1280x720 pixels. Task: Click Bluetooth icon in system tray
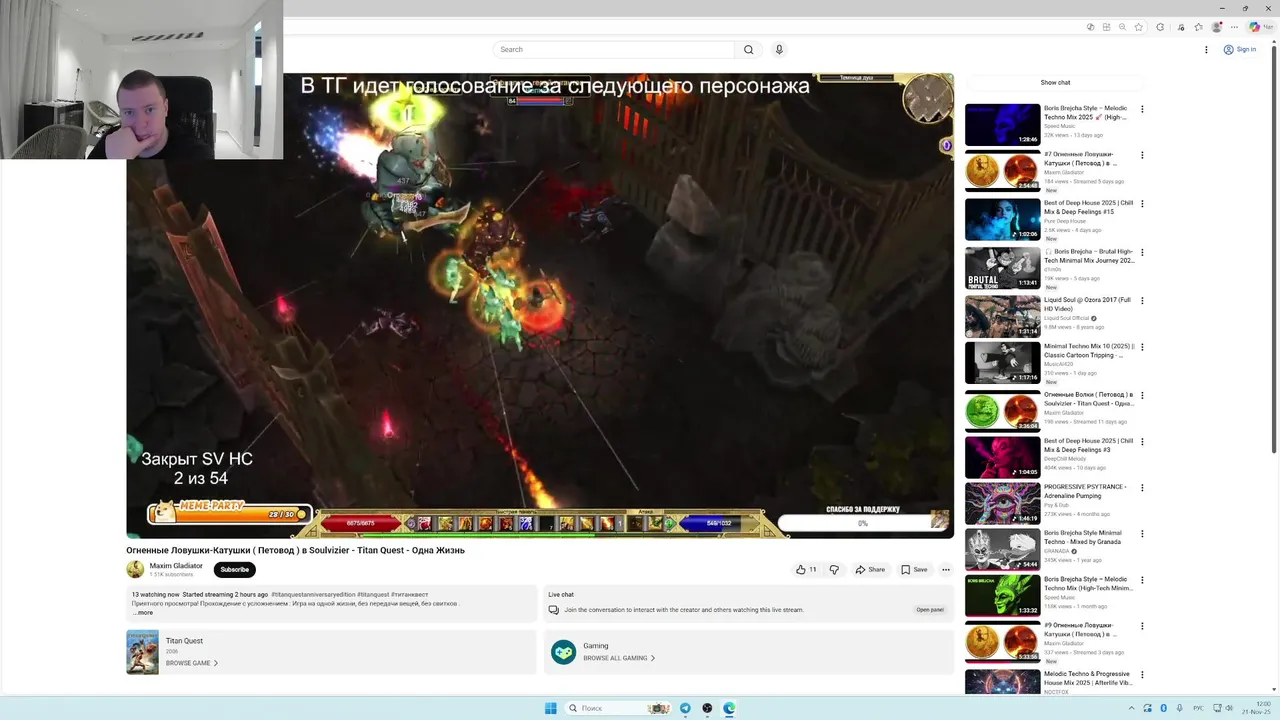[1163, 708]
